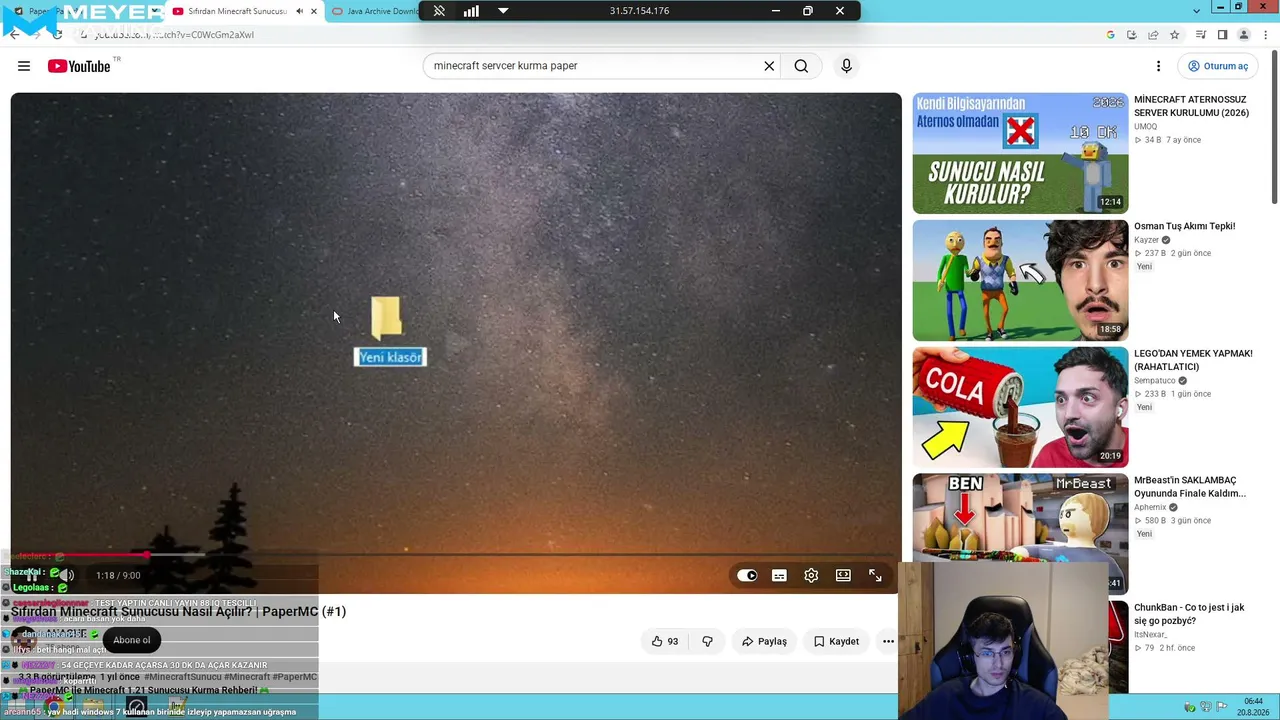
Task: Subscribe with the Abone ol button
Action: pos(131,640)
